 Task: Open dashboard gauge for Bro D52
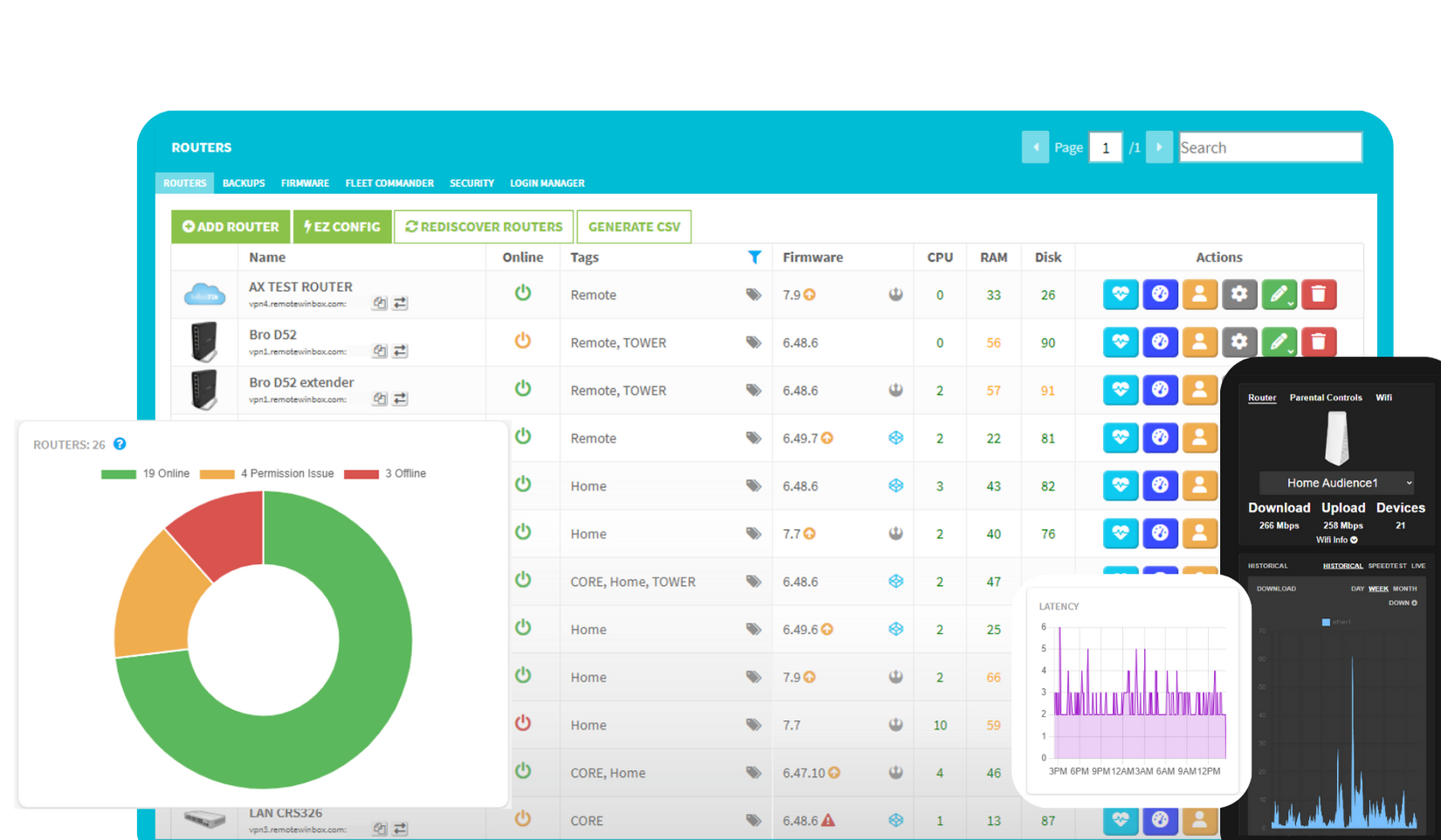[1160, 342]
